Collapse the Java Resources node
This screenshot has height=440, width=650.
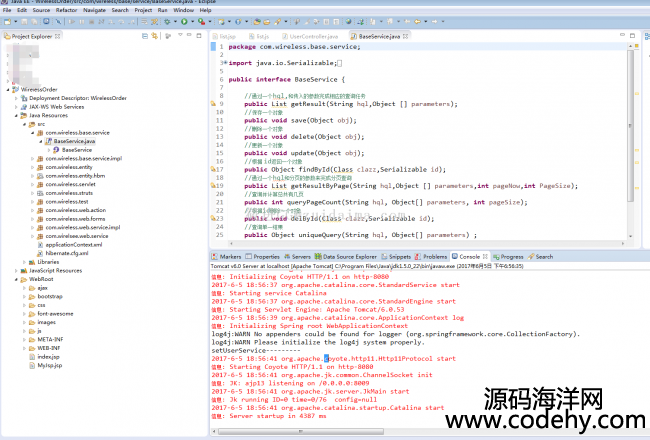pos(16,116)
